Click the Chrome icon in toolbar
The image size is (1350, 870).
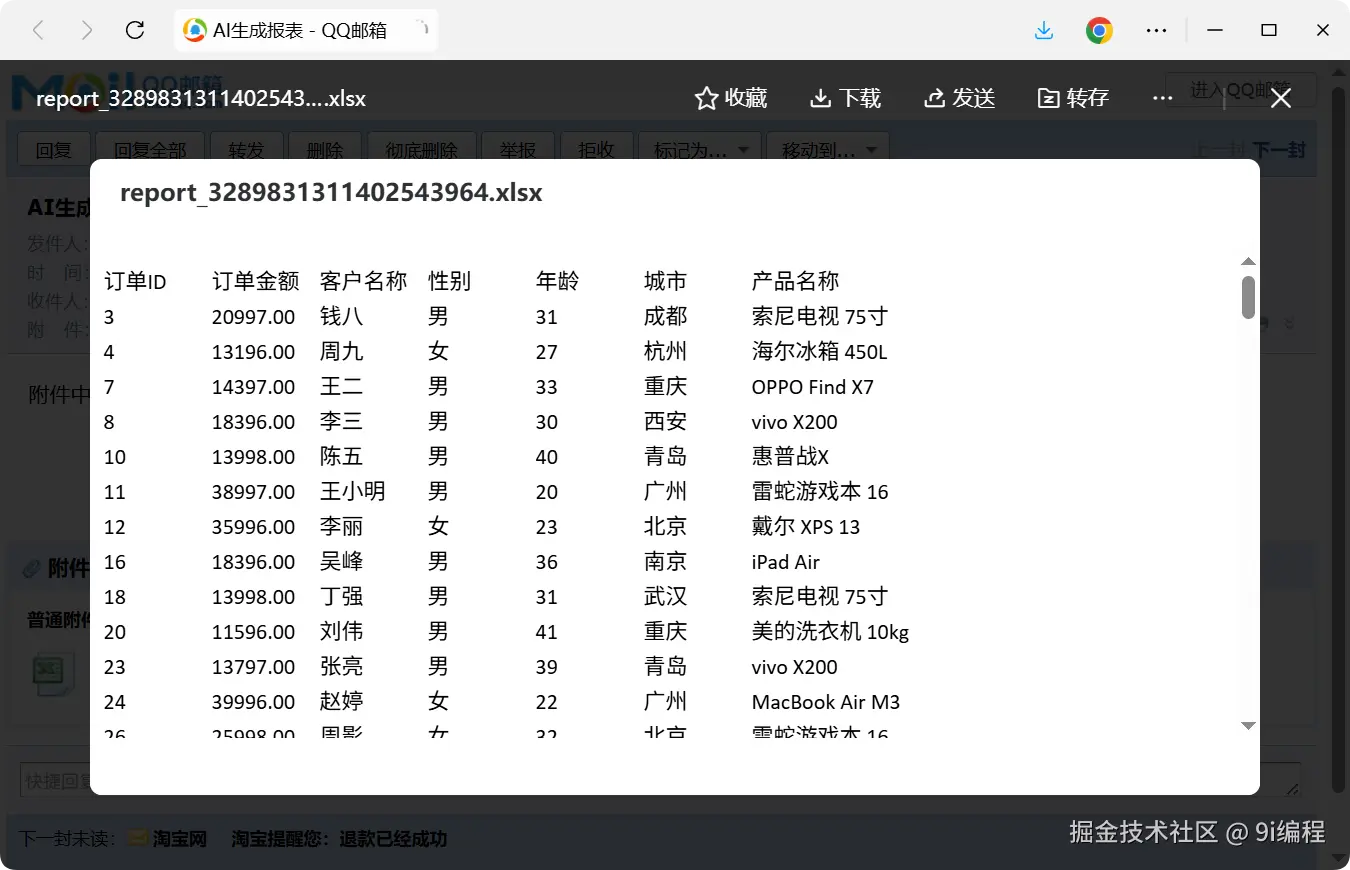(x=1099, y=30)
